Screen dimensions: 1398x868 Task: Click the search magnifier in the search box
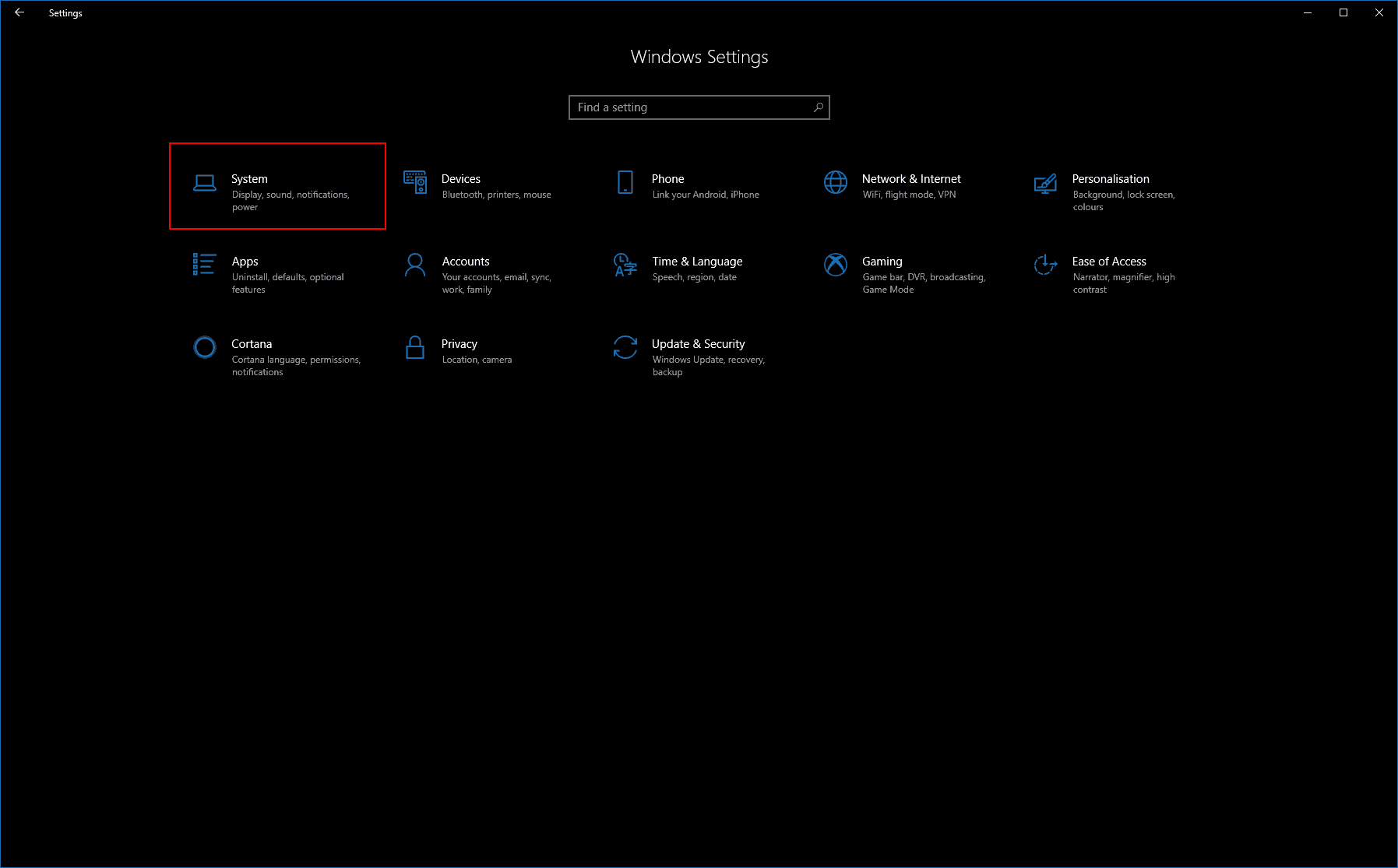(818, 107)
